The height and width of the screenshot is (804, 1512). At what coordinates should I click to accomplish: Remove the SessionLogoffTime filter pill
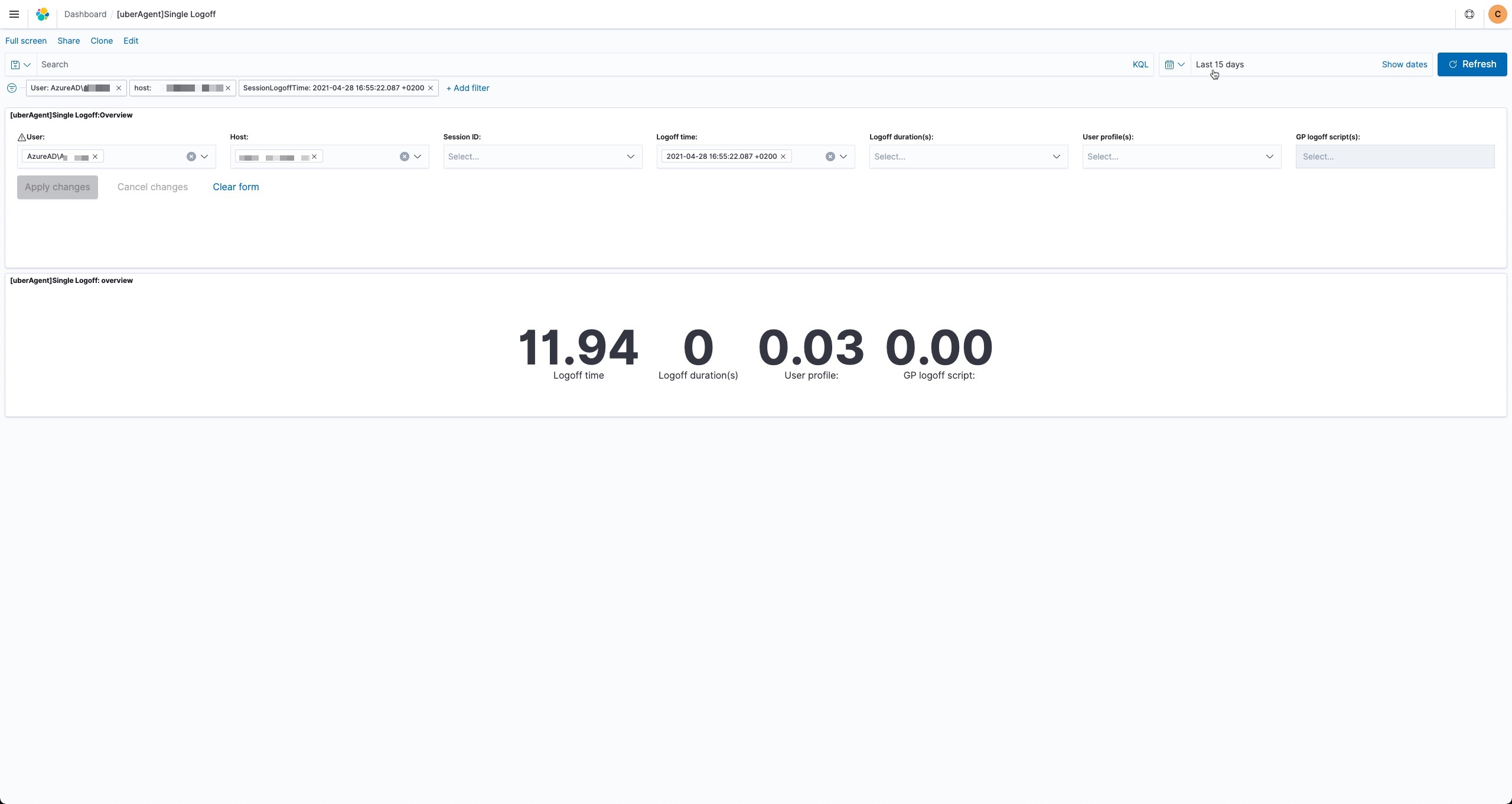coord(431,88)
